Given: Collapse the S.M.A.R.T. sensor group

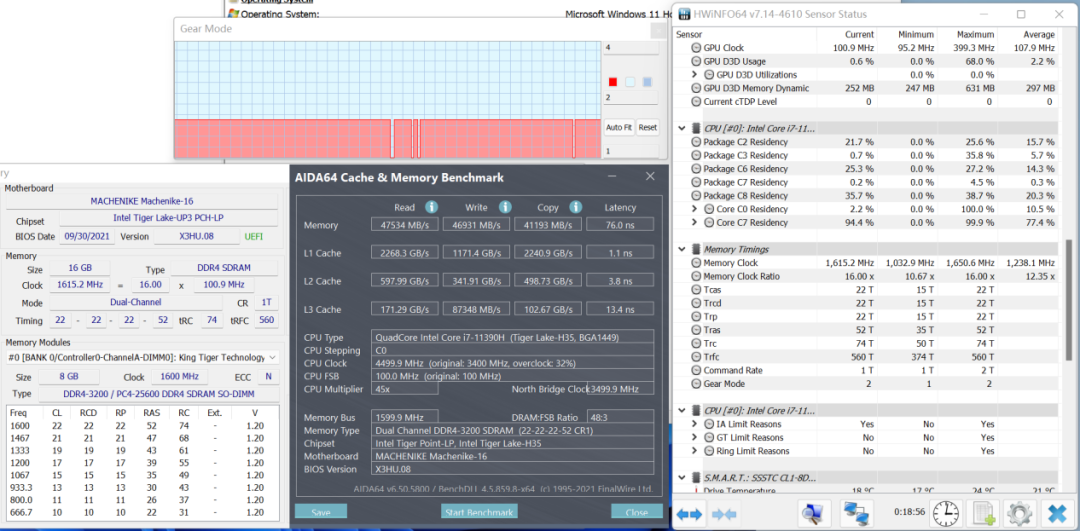Looking at the screenshot, I should point(682,477).
